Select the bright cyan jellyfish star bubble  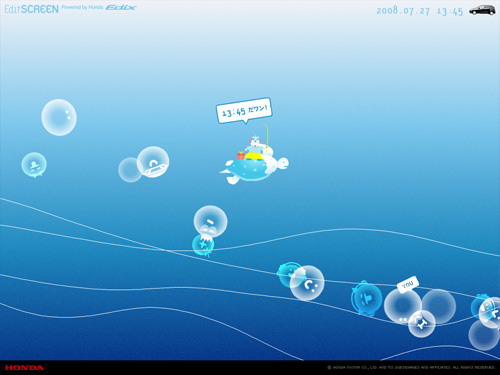click(203, 245)
